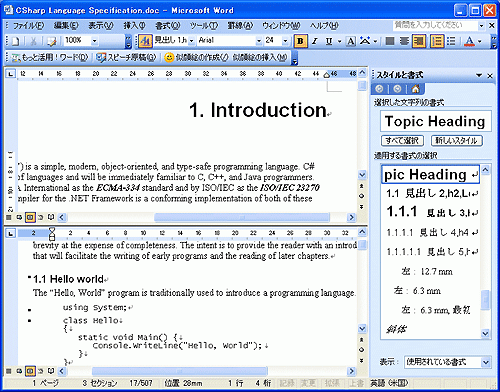
Task: Switch upper pane to Normal view icon
Action: [x=9, y=218]
